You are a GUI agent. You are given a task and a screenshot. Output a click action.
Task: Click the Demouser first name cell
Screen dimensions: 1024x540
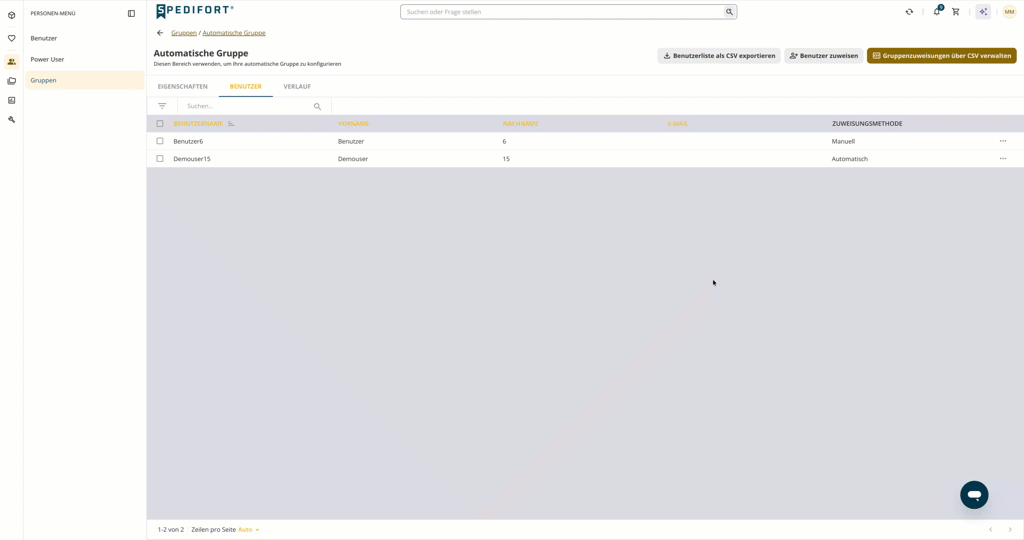pos(353,159)
